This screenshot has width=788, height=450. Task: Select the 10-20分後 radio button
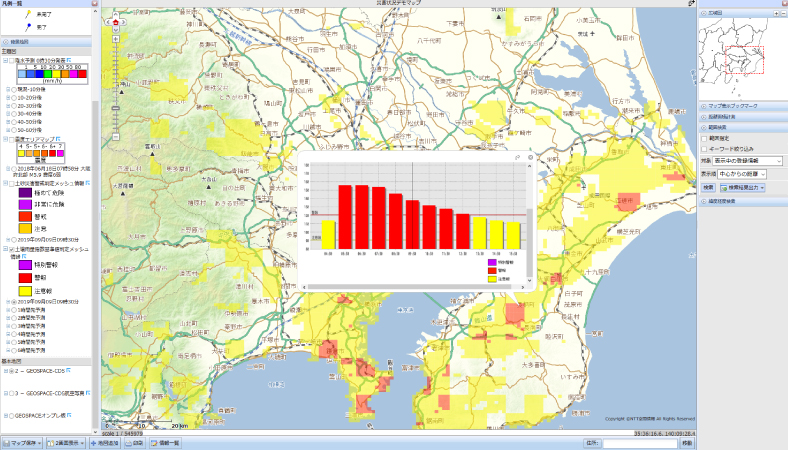14,98
